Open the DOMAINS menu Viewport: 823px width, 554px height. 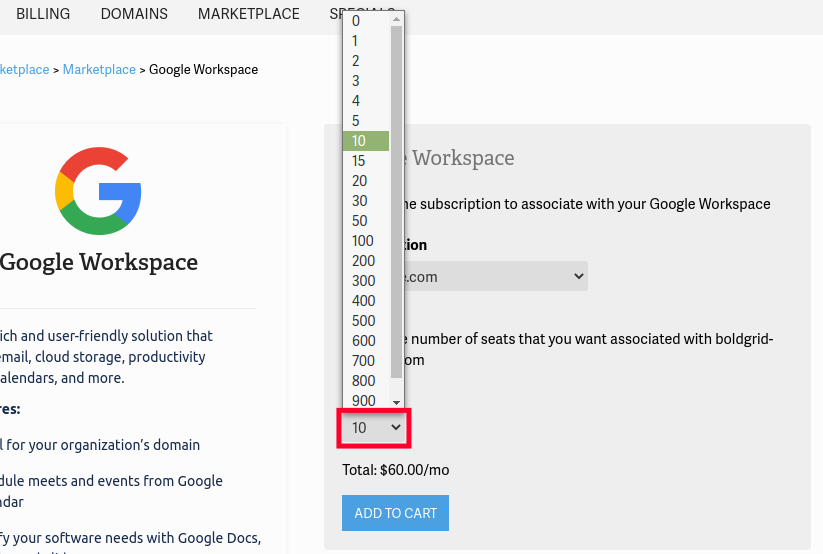134,14
